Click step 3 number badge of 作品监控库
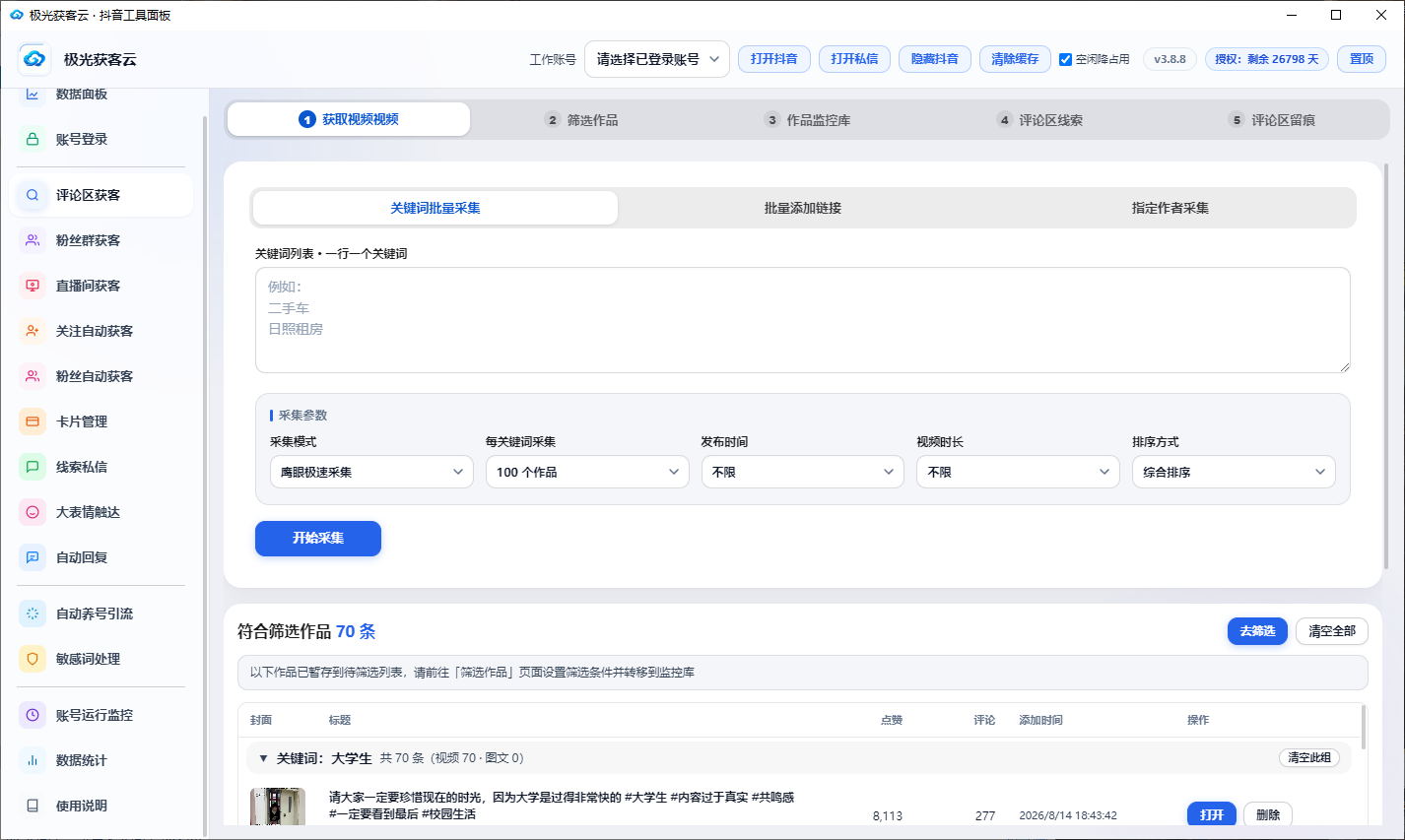This screenshot has width=1405, height=840. click(772, 120)
